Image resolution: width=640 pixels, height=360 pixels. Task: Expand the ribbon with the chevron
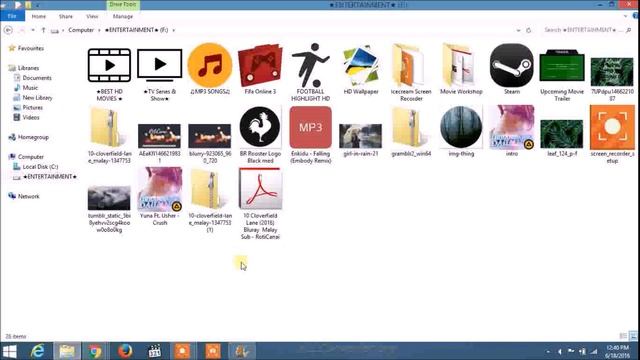tap(626, 16)
